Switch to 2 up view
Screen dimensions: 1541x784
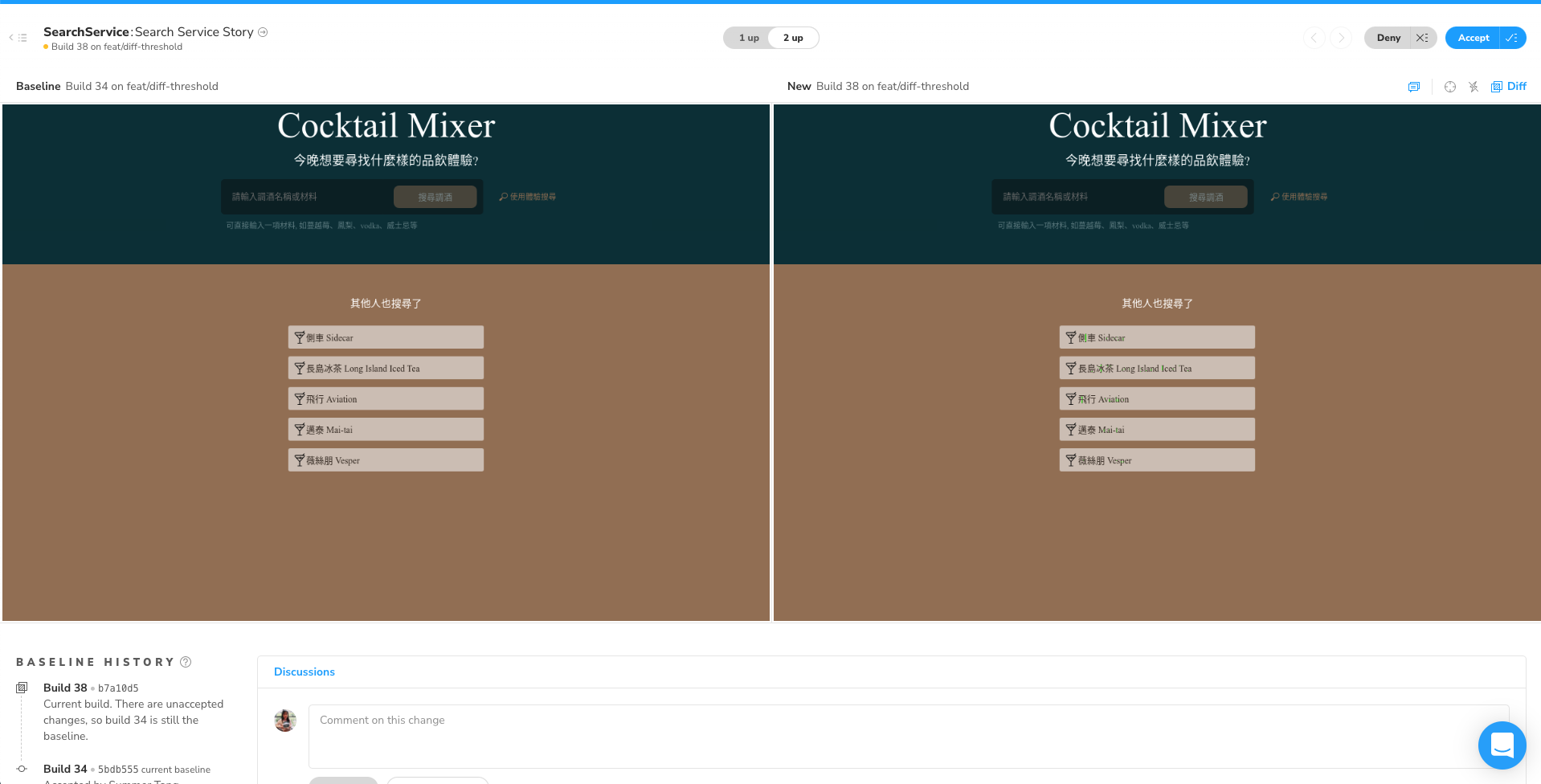pyautogui.click(x=793, y=38)
